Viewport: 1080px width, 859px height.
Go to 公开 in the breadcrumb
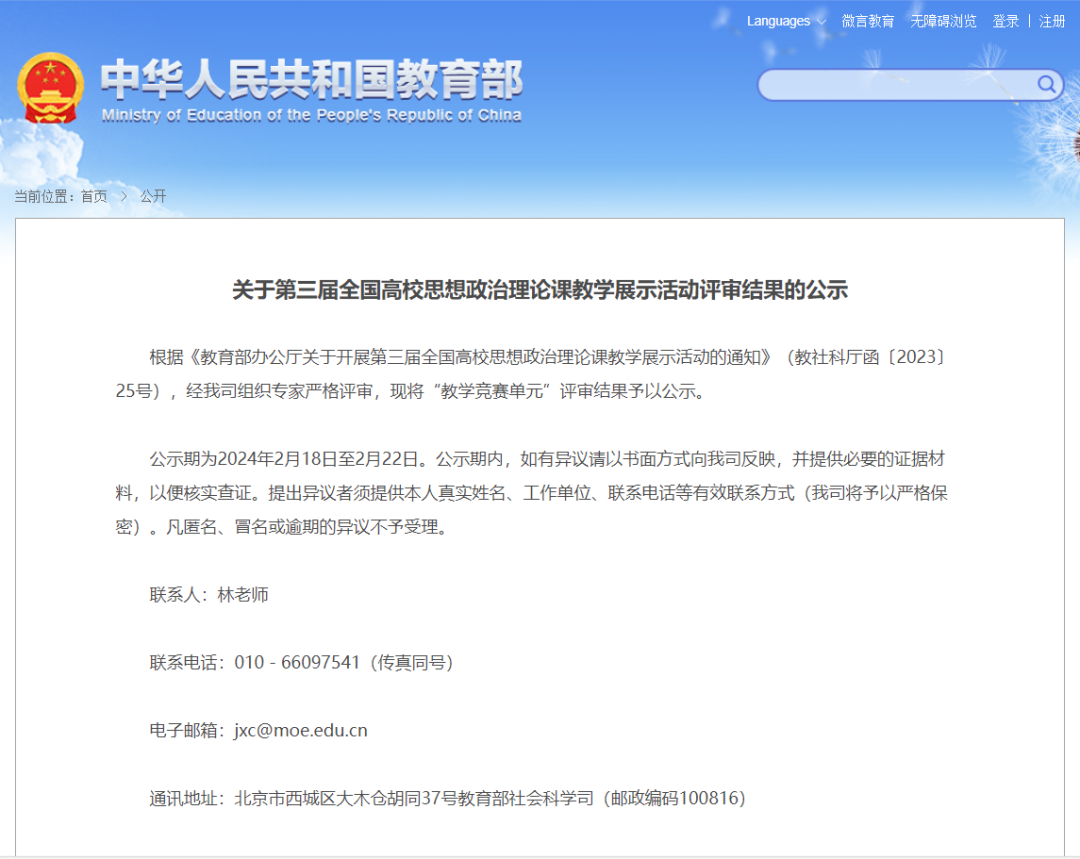point(153,196)
